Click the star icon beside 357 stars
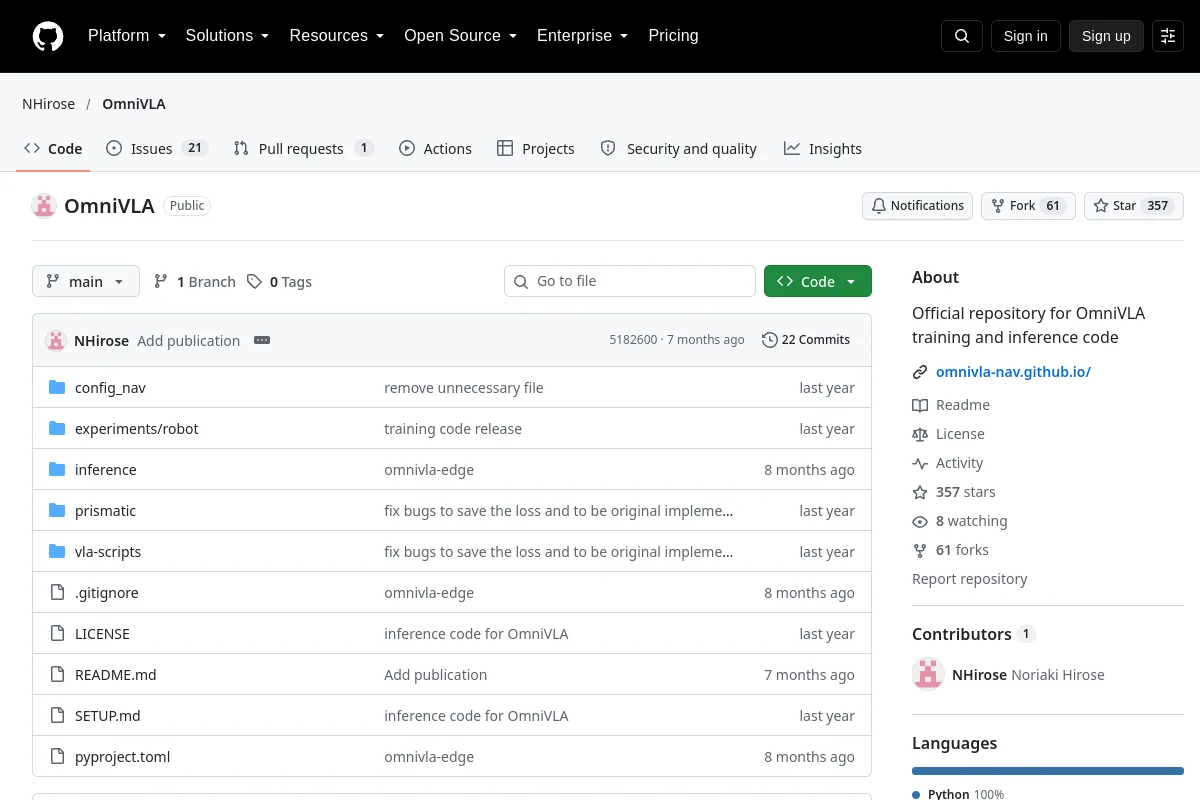This screenshot has width=1200, height=800. (920, 492)
